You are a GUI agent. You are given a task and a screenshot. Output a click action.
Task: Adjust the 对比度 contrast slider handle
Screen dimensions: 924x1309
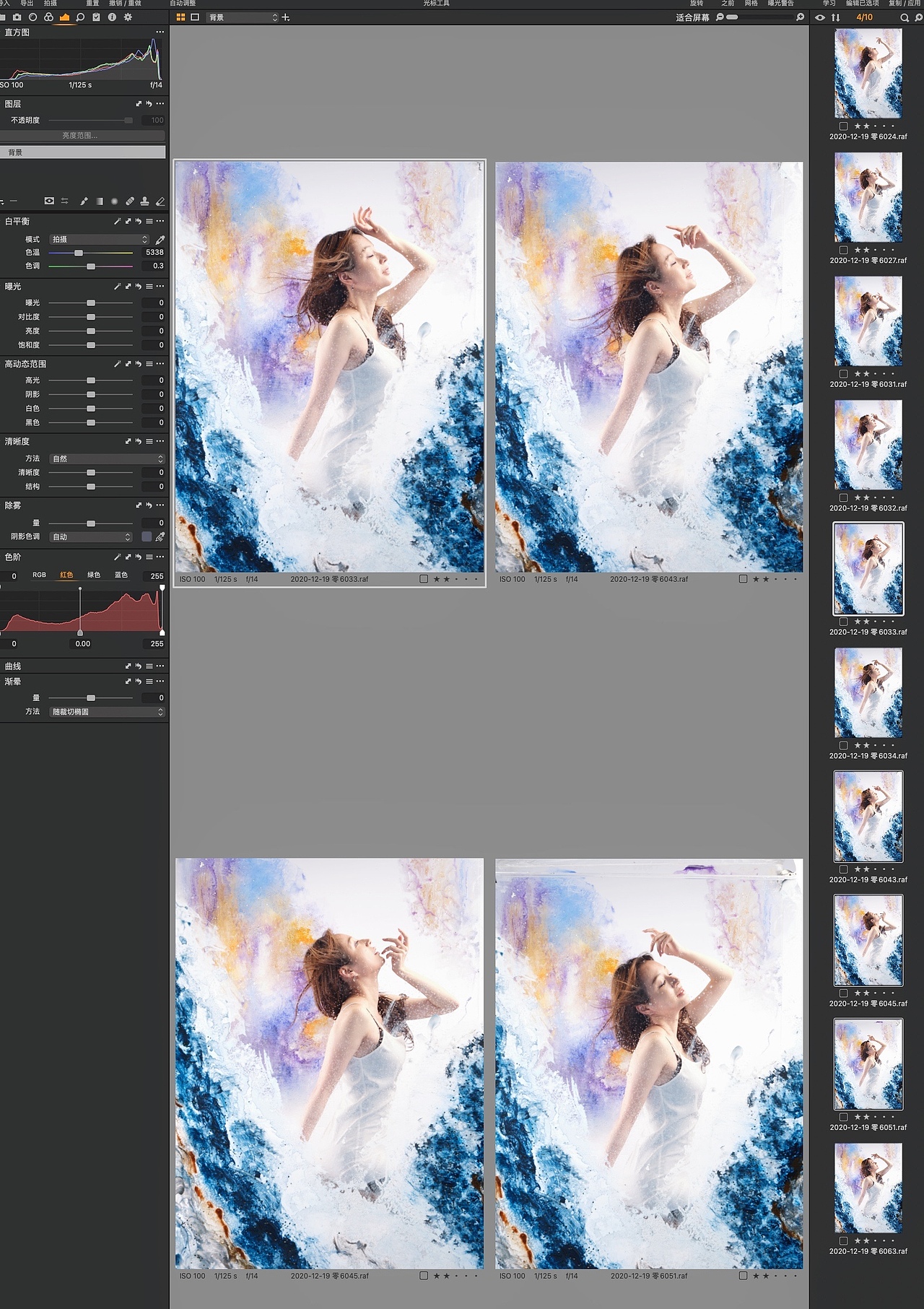[91, 317]
